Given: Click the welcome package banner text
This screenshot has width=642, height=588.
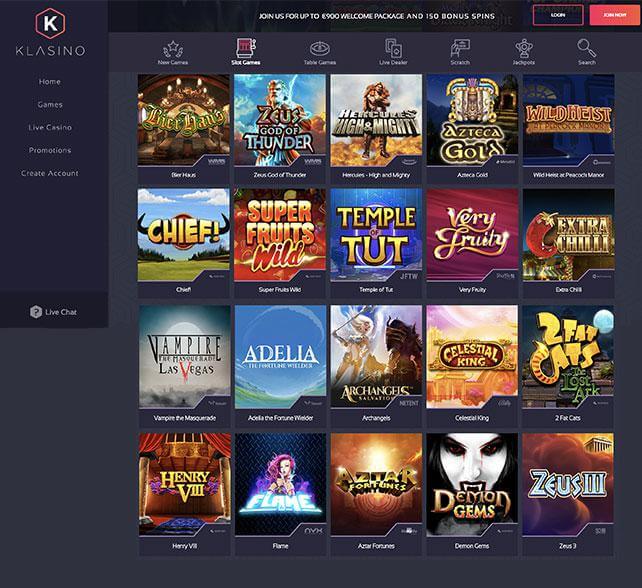Looking at the screenshot, I should (x=377, y=16).
